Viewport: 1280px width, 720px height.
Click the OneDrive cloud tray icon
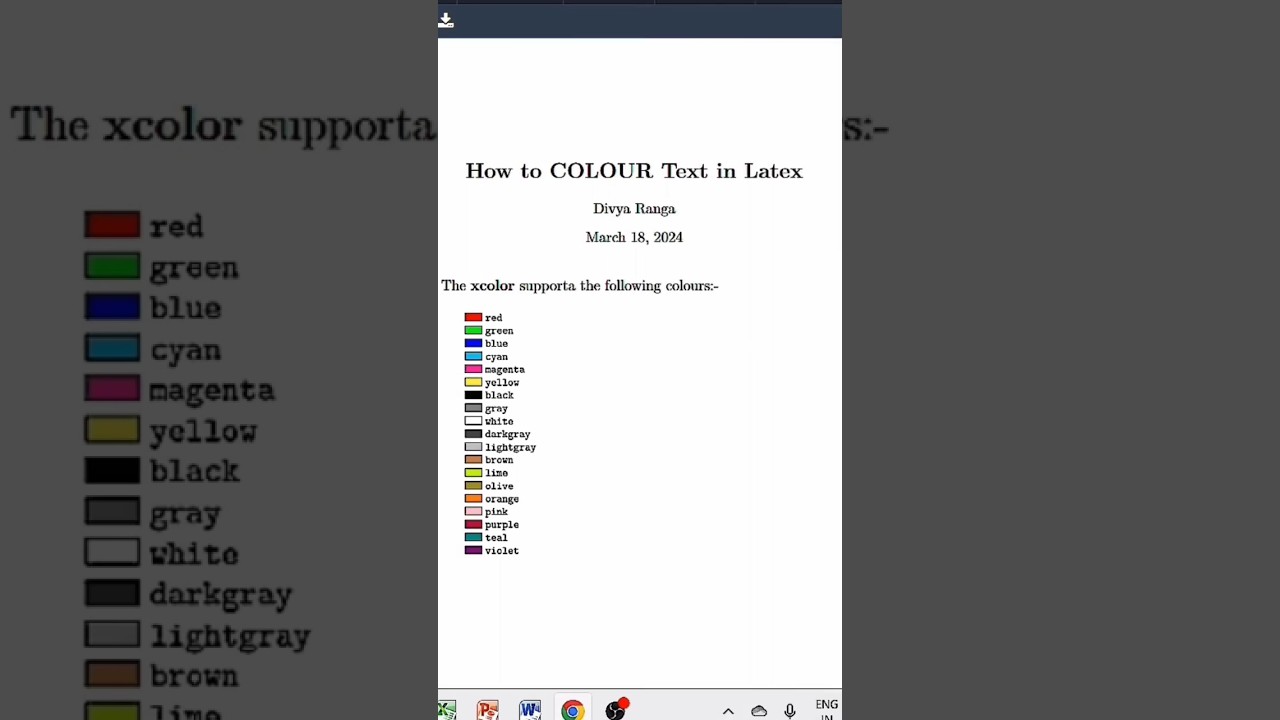click(x=759, y=711)
